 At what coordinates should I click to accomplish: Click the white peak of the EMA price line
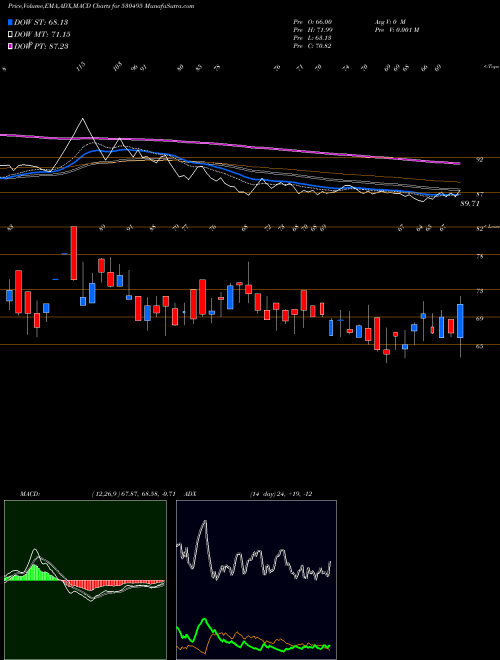point(83,120)
